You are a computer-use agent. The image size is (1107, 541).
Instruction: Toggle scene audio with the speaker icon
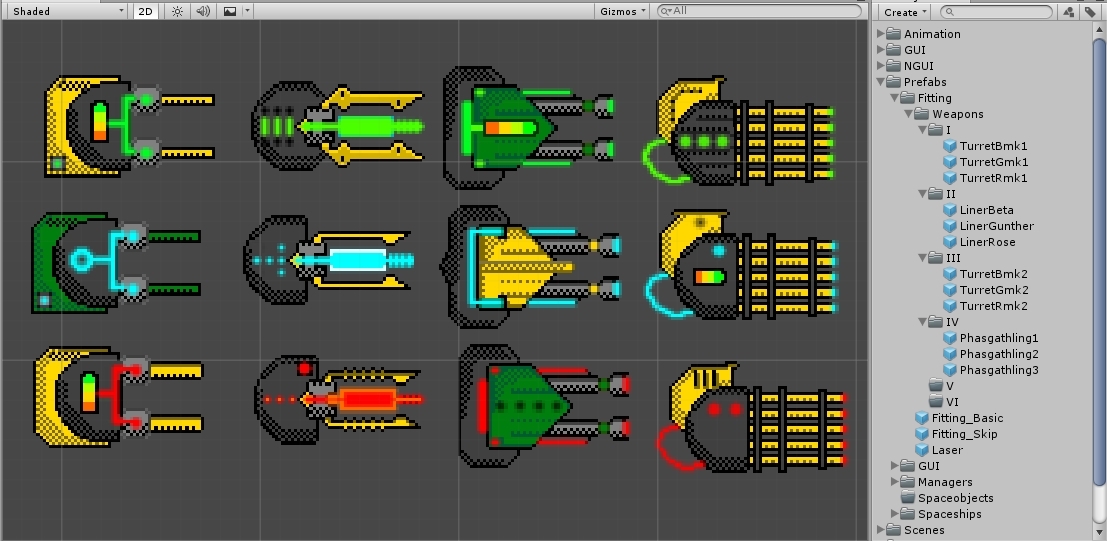[203, 11]
